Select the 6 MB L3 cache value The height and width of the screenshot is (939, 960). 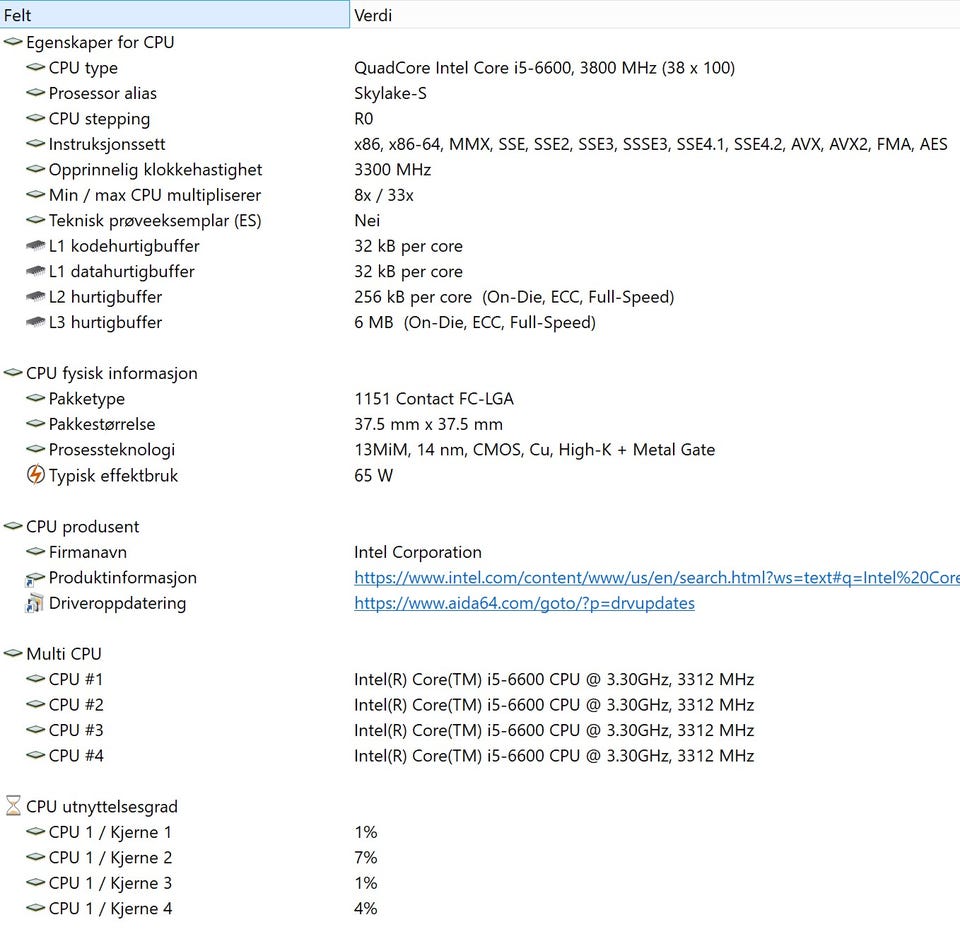tap(474, 322)
